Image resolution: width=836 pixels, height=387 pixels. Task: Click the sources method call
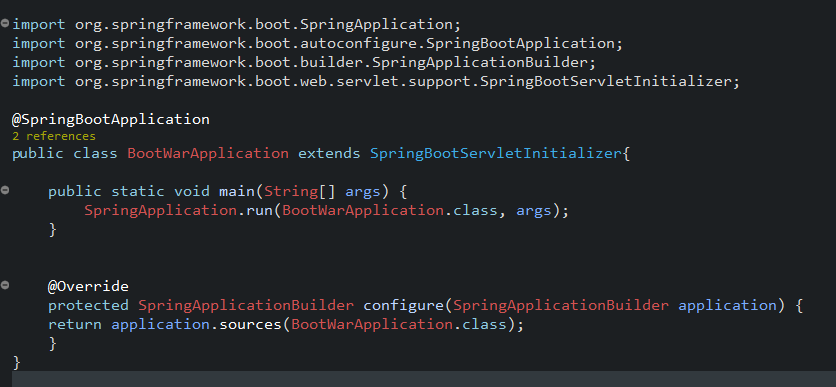pos(251,325)
